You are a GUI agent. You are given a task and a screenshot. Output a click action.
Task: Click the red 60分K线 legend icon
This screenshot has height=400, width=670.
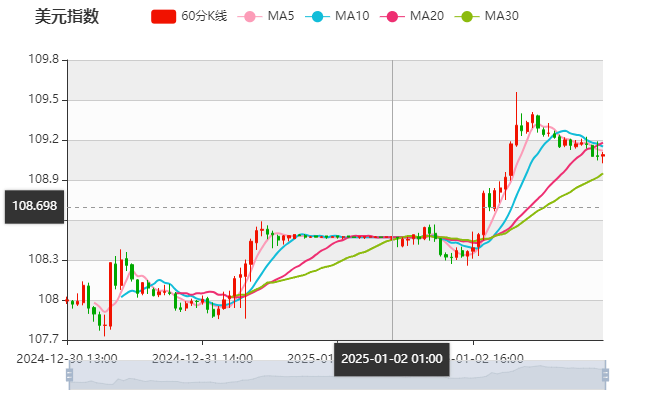(163, 17)
